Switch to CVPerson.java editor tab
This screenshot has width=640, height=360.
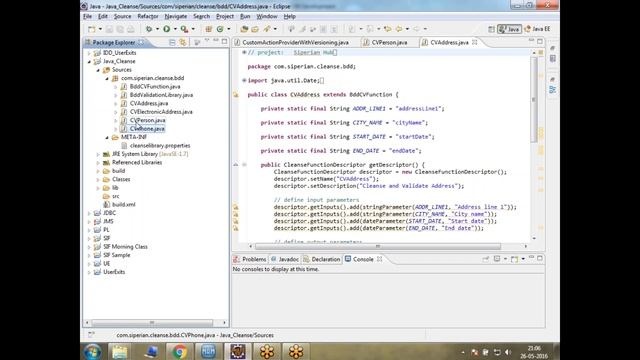[x=389, y=42]
